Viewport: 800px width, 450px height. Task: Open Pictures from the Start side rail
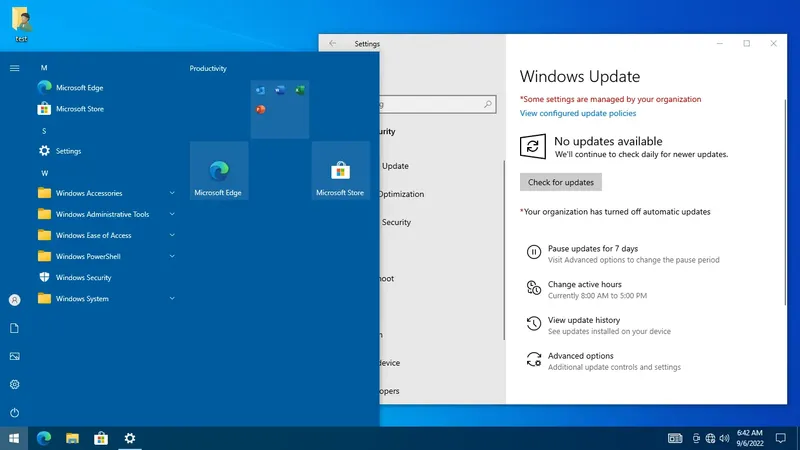[14, 356]
